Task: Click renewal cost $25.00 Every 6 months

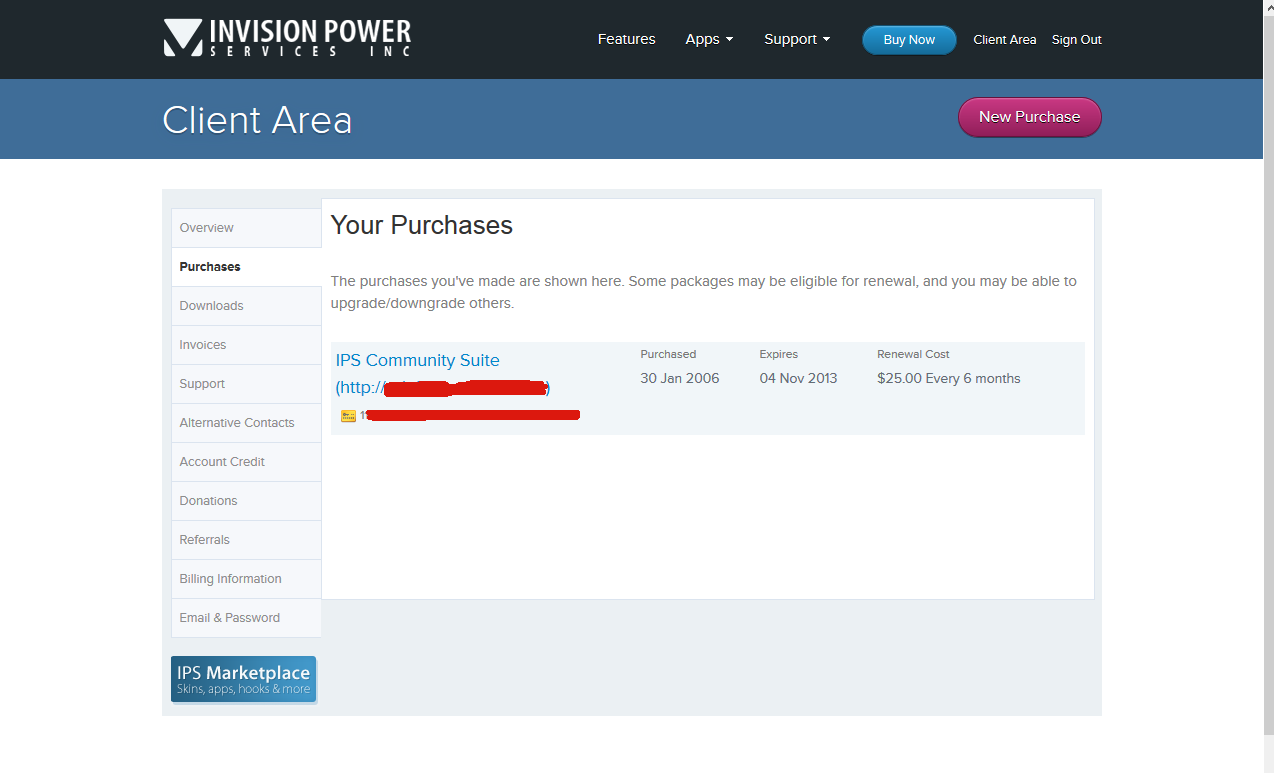Action: click(x=949, y=379)
